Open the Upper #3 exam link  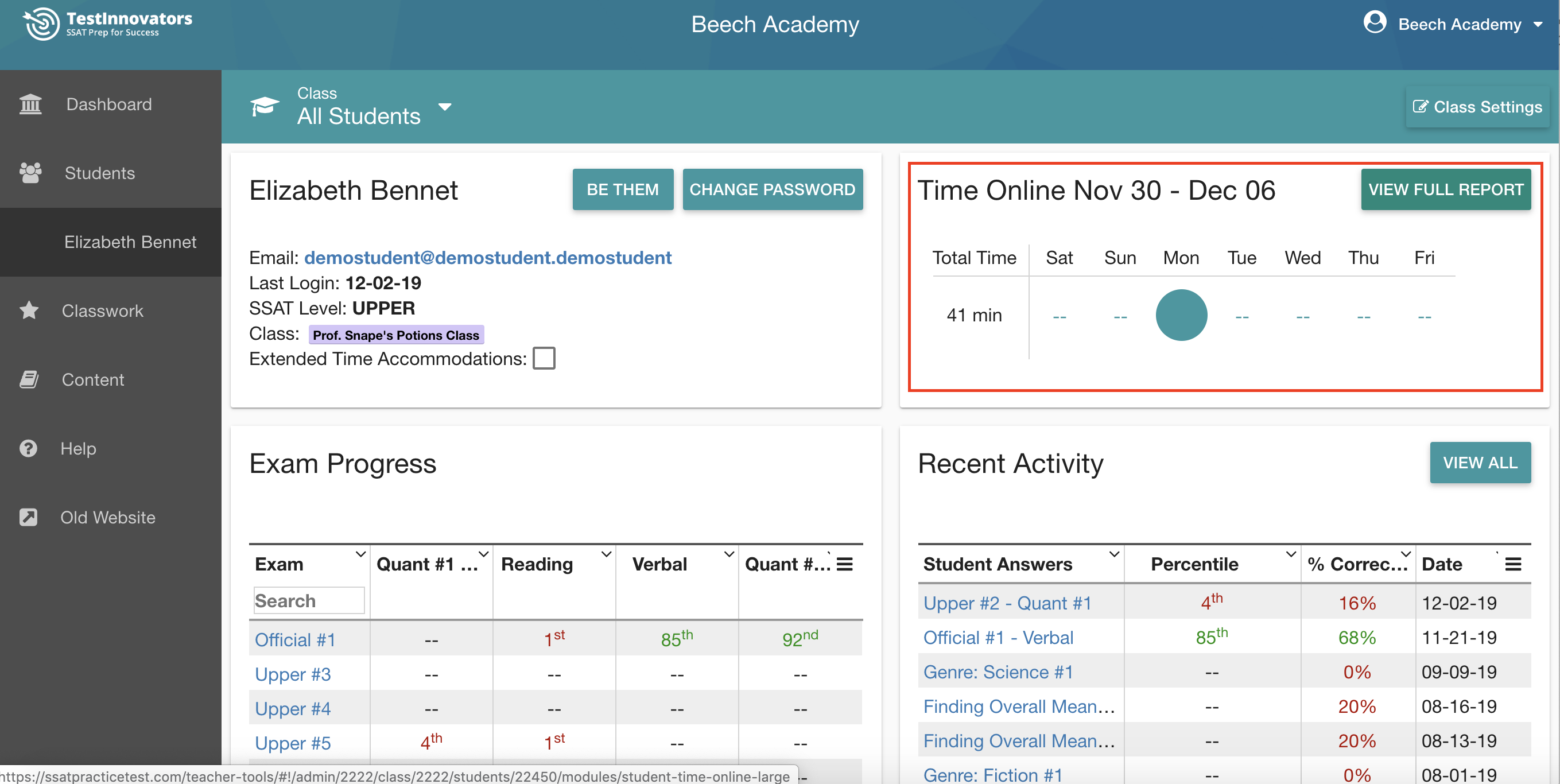(x=293, y=674)
